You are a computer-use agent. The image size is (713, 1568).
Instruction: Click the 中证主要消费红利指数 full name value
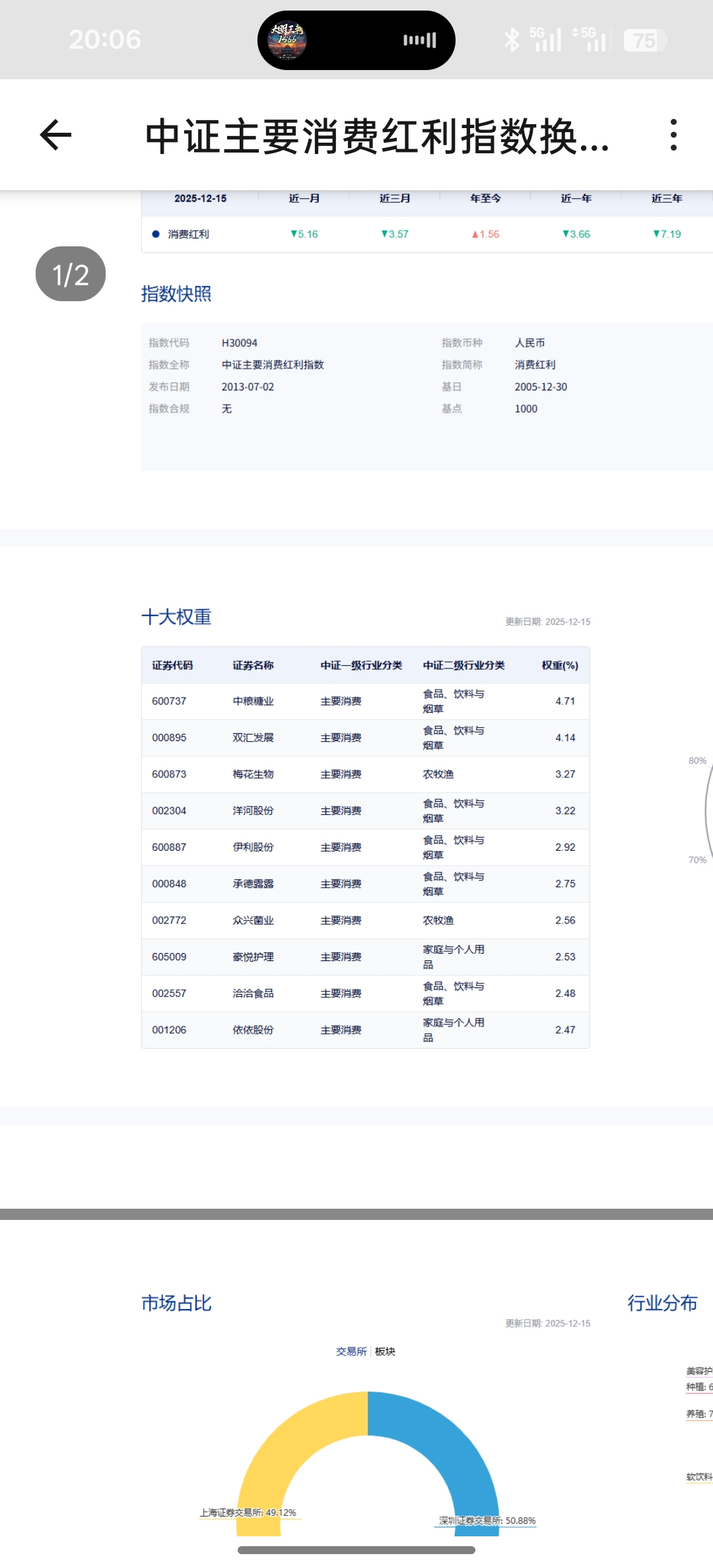tap(273, 365)
